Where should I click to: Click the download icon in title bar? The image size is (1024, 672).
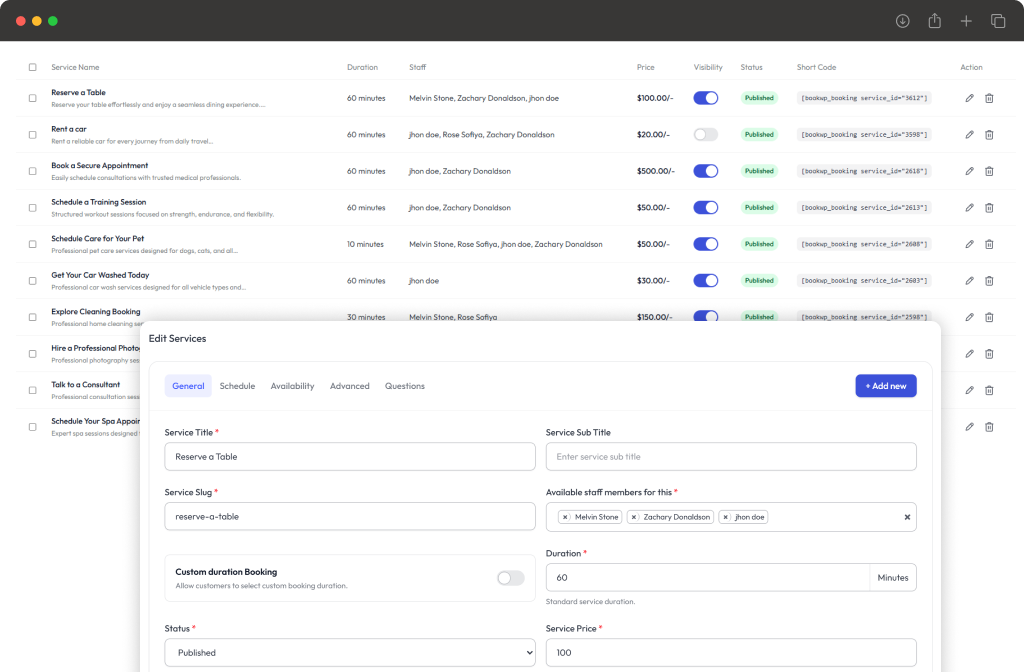903,21
